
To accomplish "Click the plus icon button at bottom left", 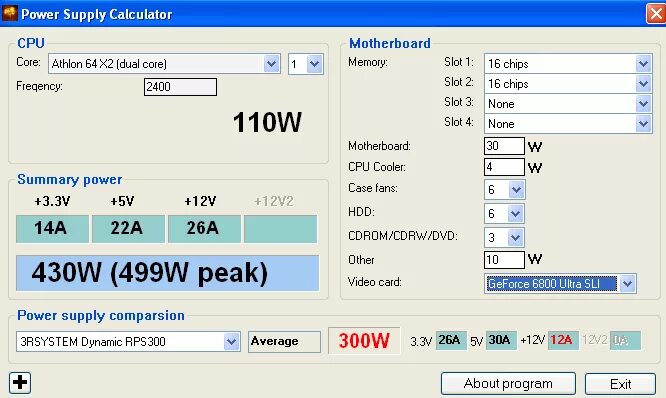I will click(20, 382).
